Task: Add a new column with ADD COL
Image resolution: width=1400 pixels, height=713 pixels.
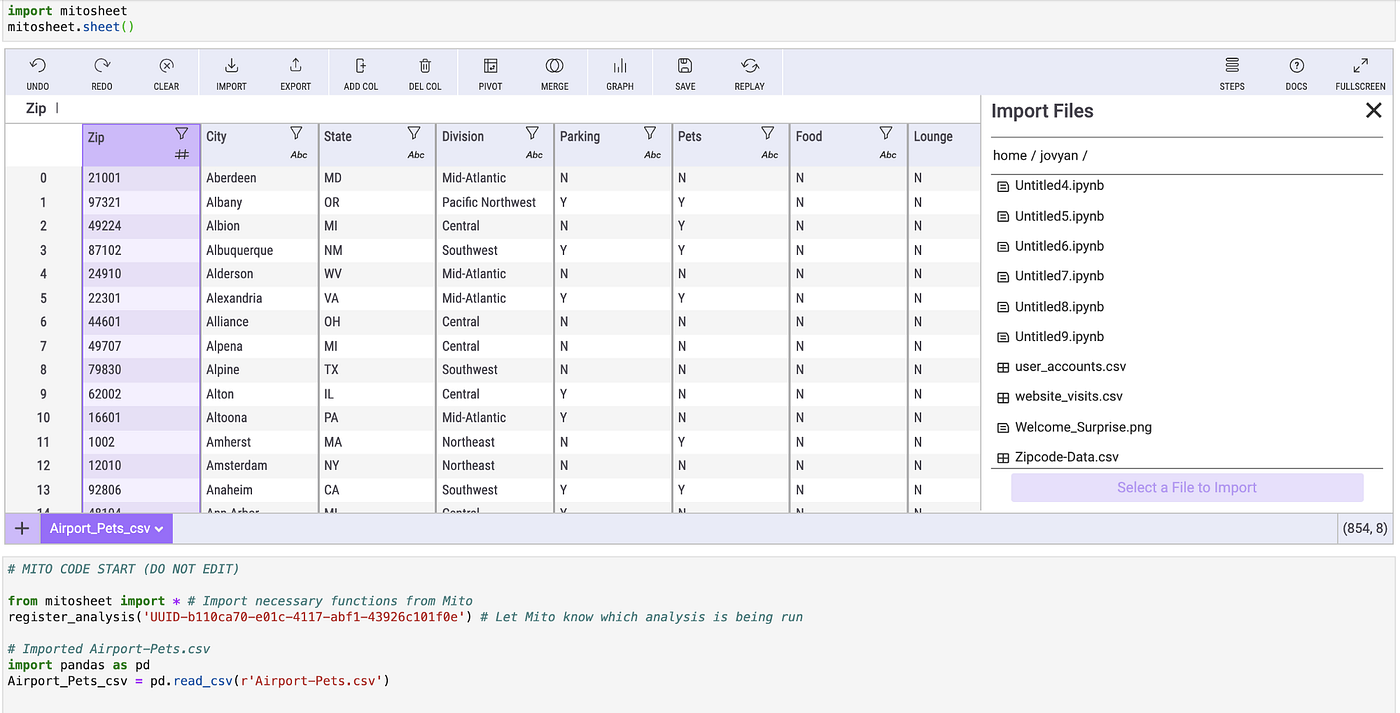Action: coord(360,71)
